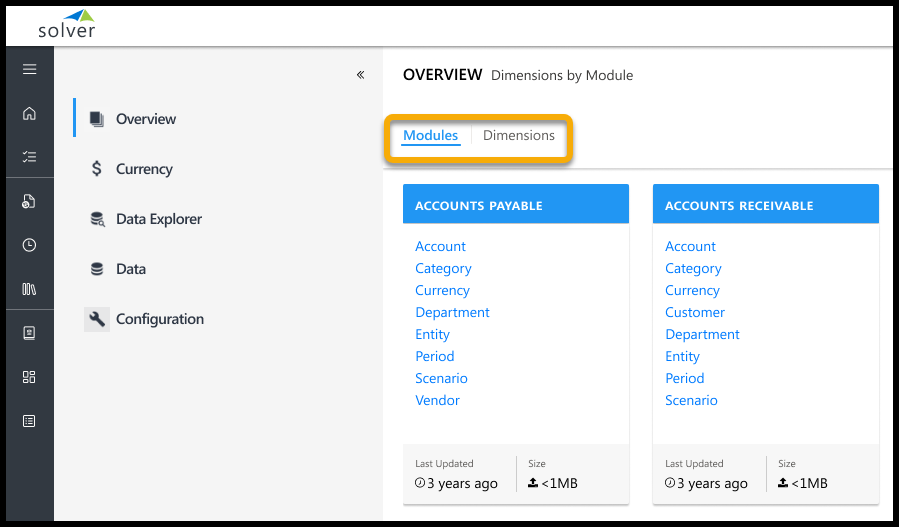Click the list form sidebar icon
Screen dimensions: 899x527
pyautogui.click(x=29, y=421)
